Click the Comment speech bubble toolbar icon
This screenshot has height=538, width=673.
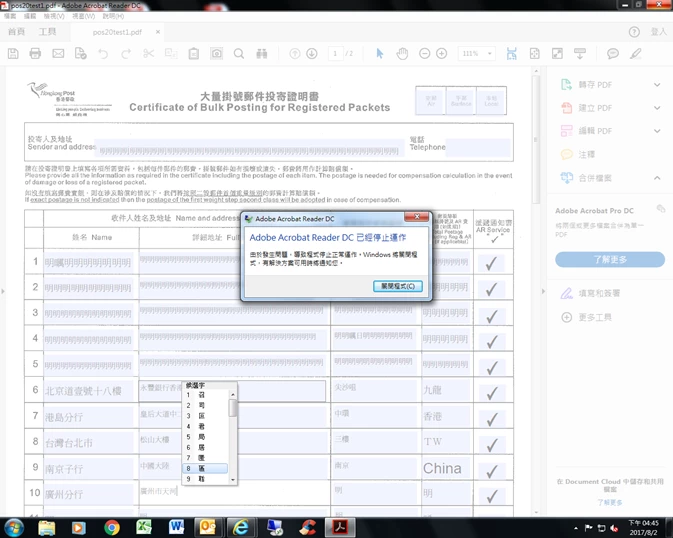[612, 54]
